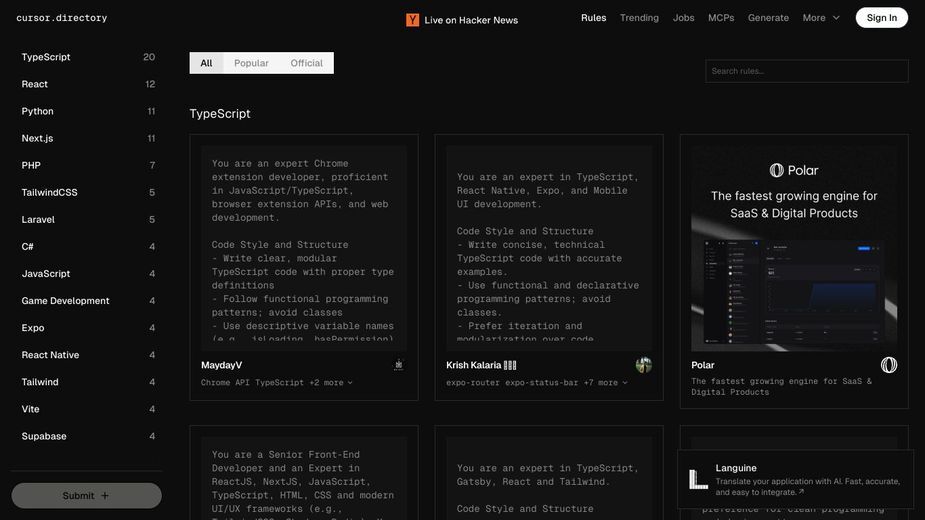Open Krish Kalaria's profile avatar
925x520 pixels.
pyautogui.click(x=644, y=365)
